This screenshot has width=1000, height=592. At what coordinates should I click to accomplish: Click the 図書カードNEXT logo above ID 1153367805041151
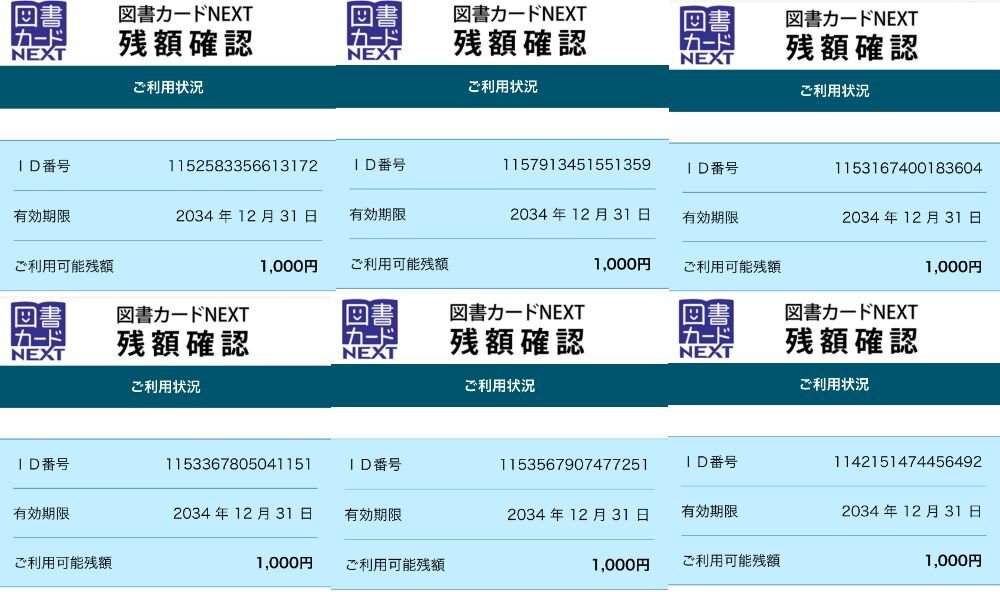pos(38,332)
